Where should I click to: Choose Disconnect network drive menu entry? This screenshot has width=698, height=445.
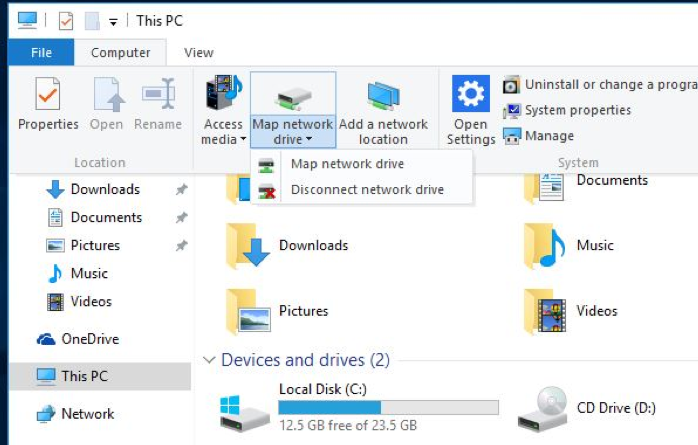tap(361, 190)
